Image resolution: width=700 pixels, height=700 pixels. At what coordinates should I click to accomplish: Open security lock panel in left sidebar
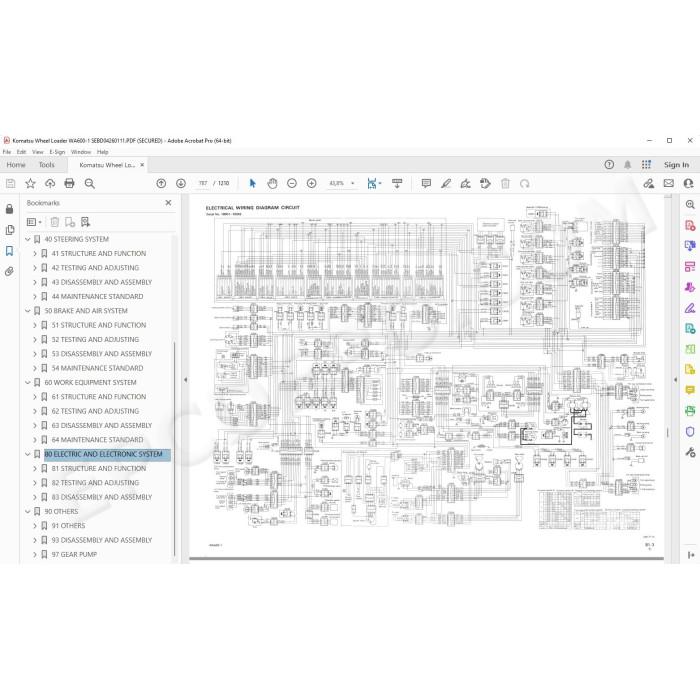[9, 209]
